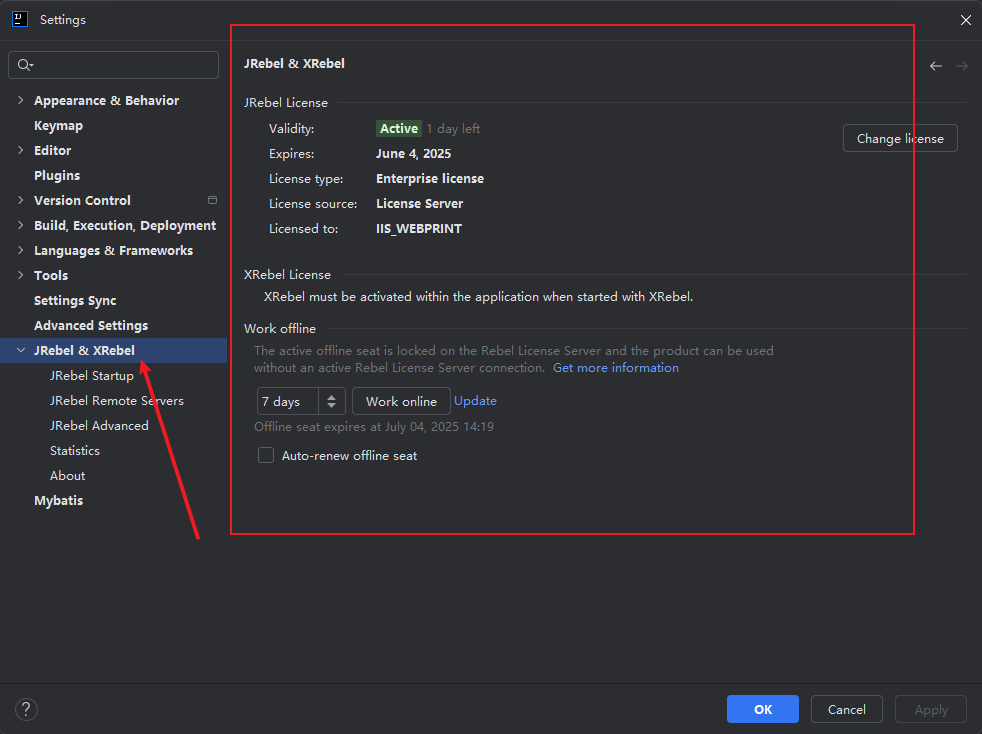Open Settings Sync page

click(75, 301)
